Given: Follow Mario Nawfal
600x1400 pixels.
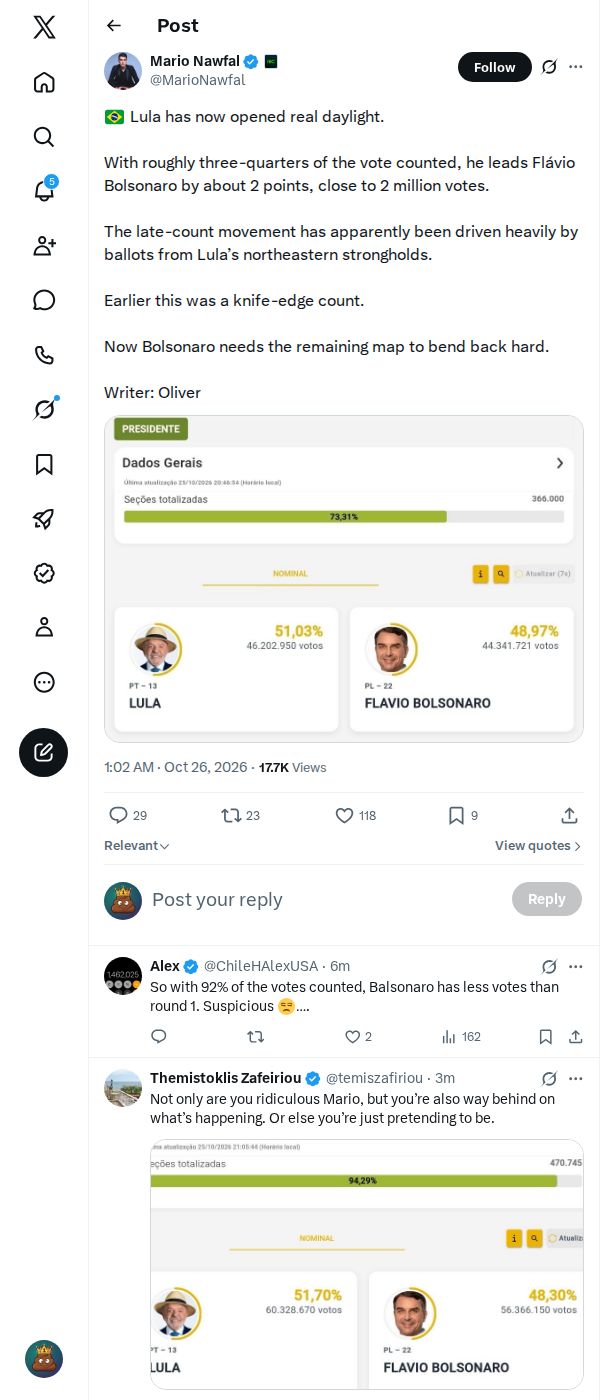Looking at the screenshot, I should (x=495, y=67).
